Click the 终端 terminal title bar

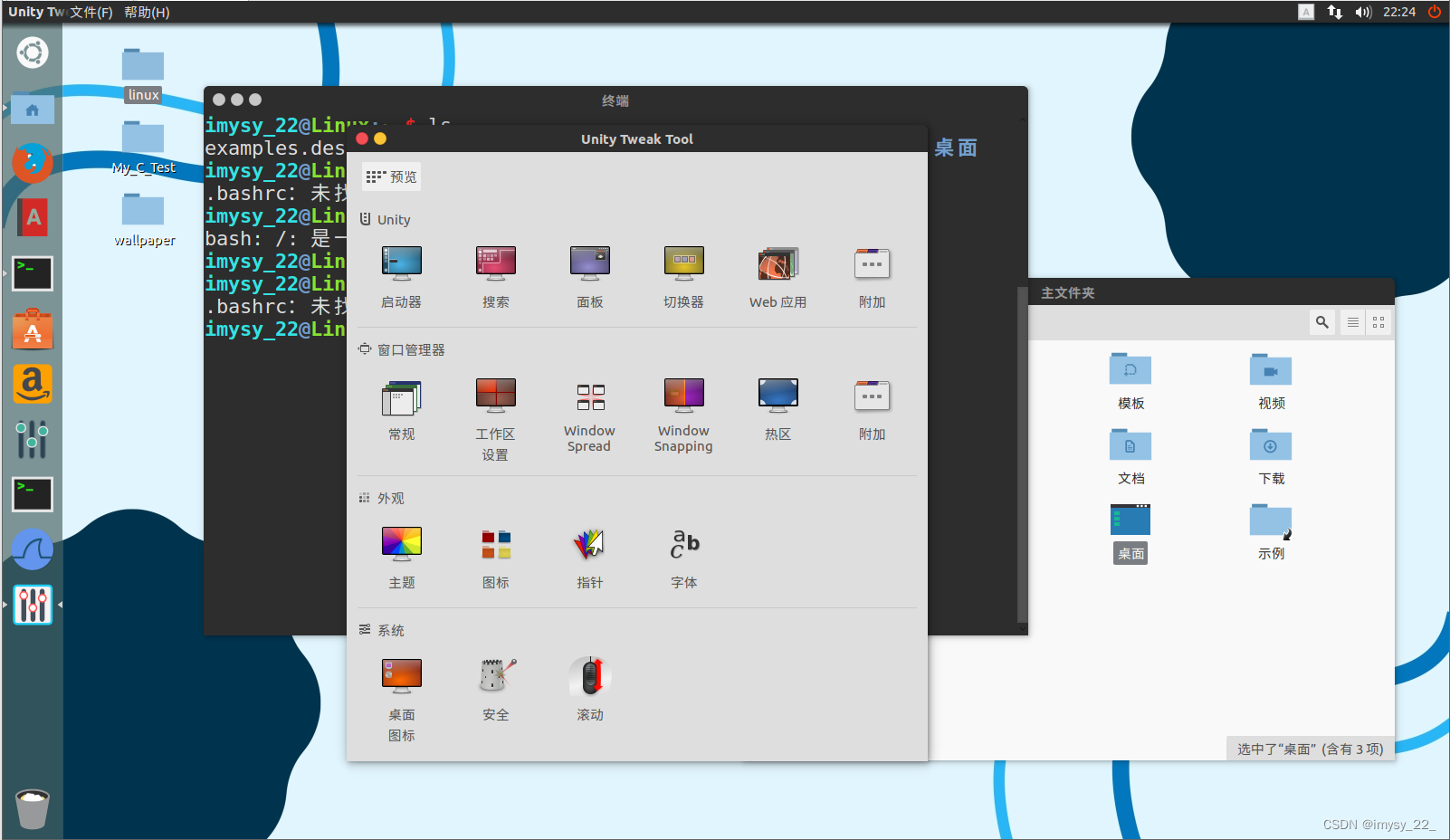pyautogui.click(x=615, y=100)
